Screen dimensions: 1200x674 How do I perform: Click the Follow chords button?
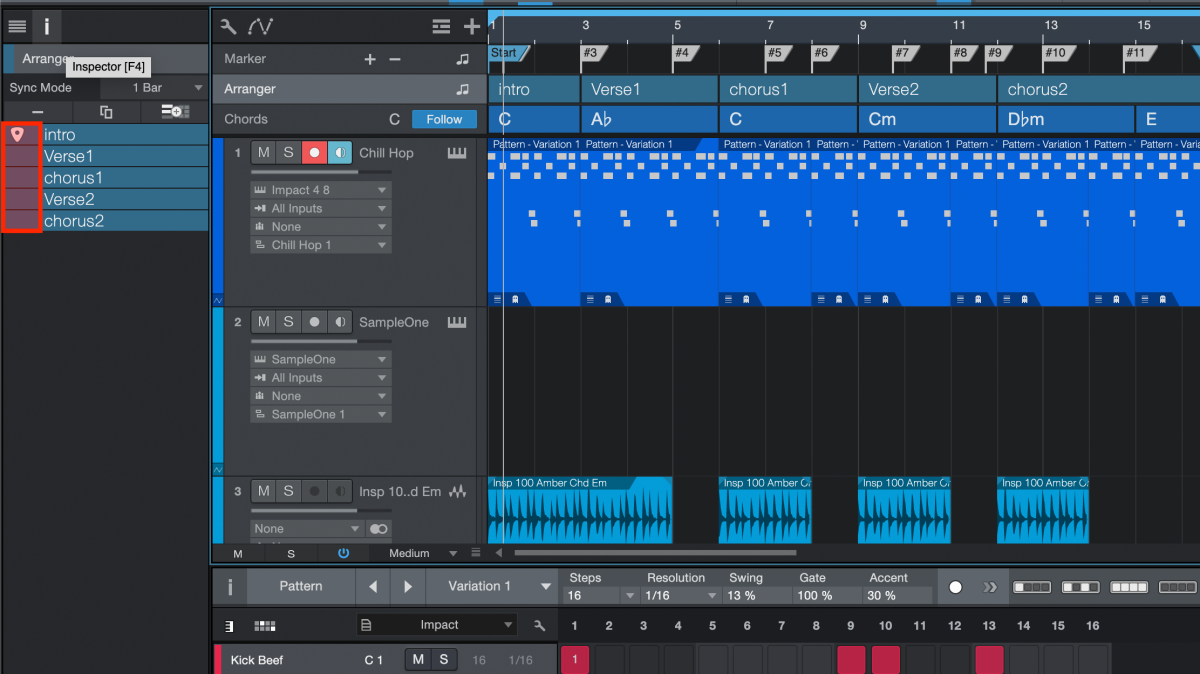pyautogui.click(x=444, y=119)
